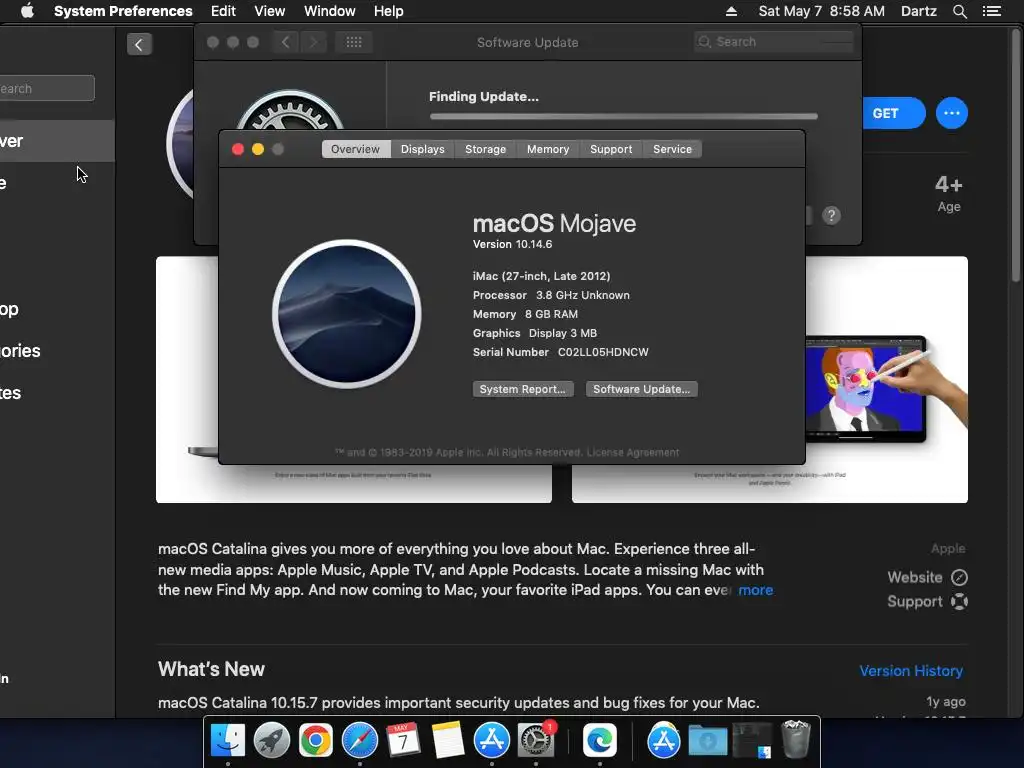Click the Software Update... button
Screen dimensions: 1024x768
[x=641, y=389]
